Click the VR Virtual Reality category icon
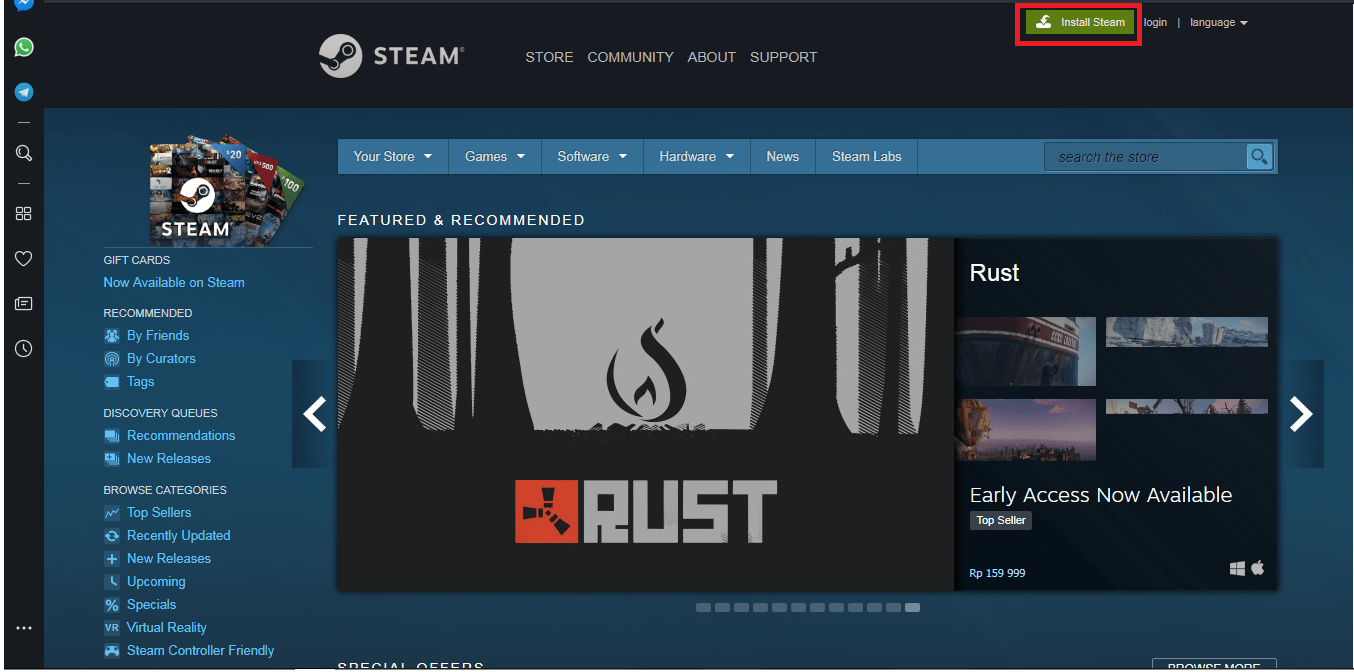 click(111, 627)
